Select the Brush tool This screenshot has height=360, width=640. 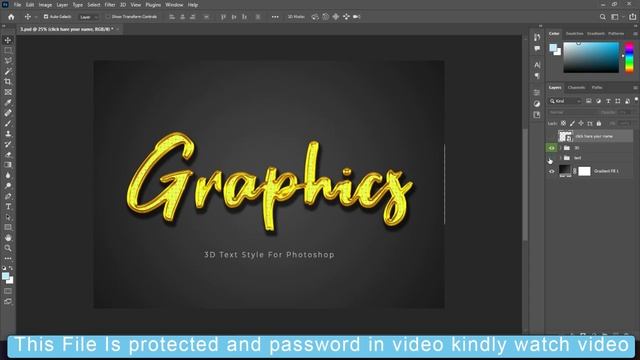8,123
